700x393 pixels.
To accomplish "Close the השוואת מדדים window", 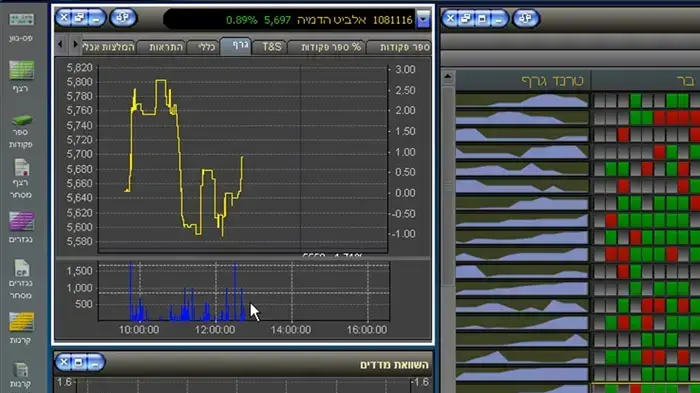I will (x=64, y=362).
